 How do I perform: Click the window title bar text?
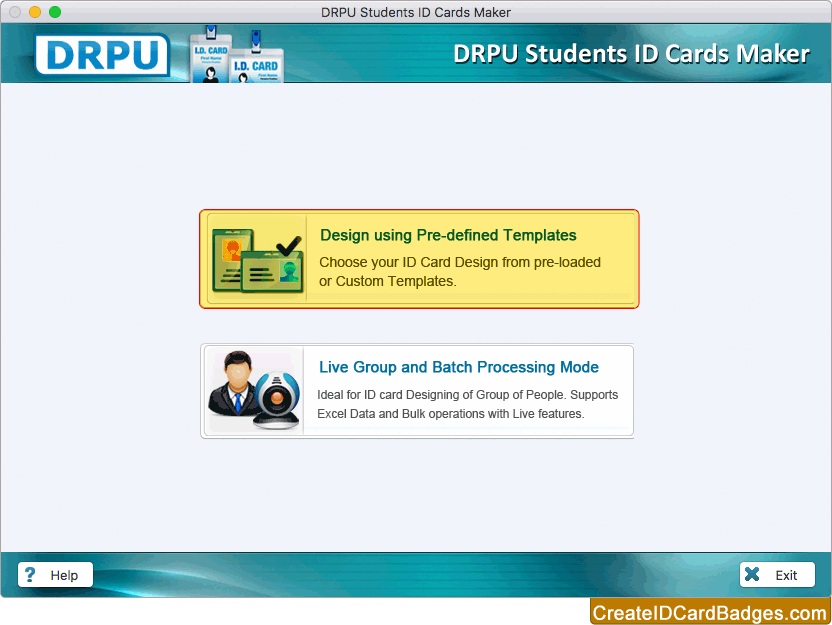pos(416,12)
